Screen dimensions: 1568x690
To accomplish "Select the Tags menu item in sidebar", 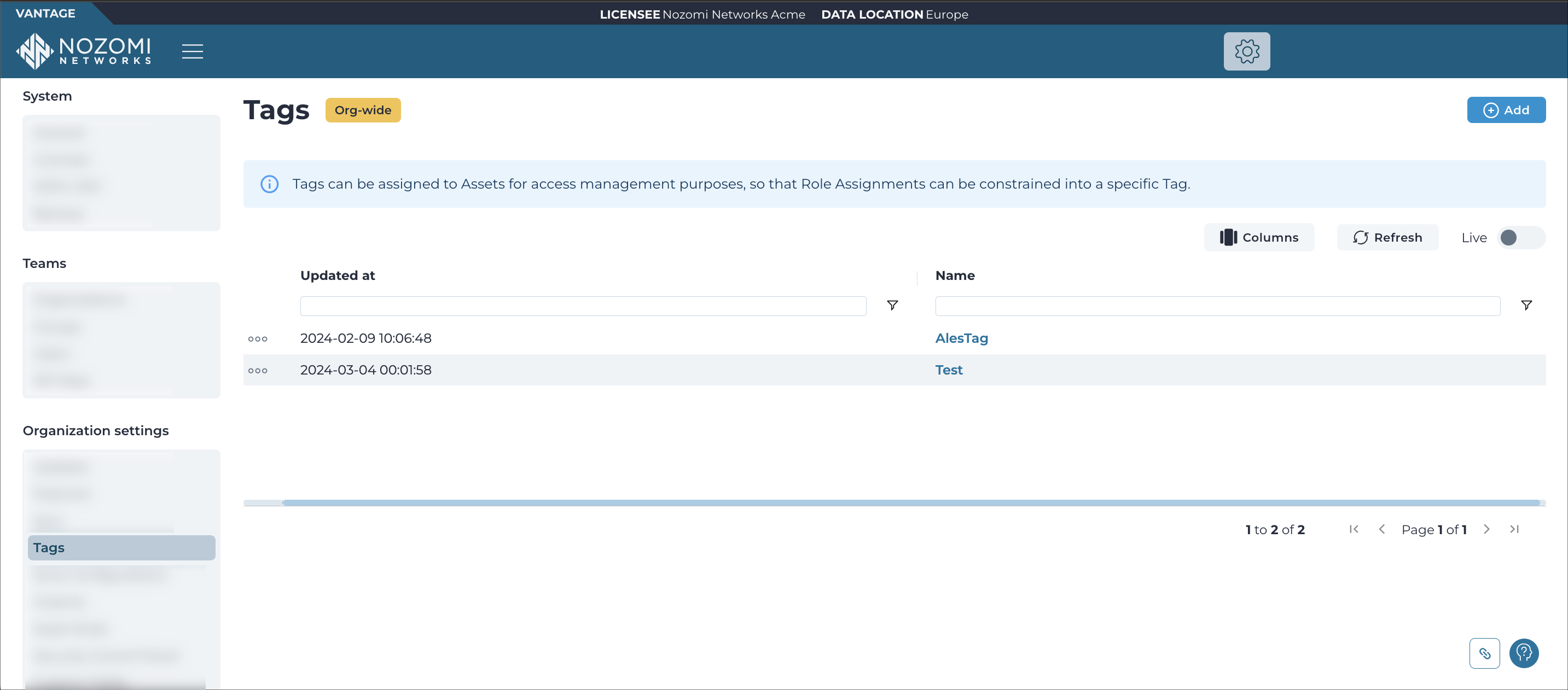I will tap(120, 547).
